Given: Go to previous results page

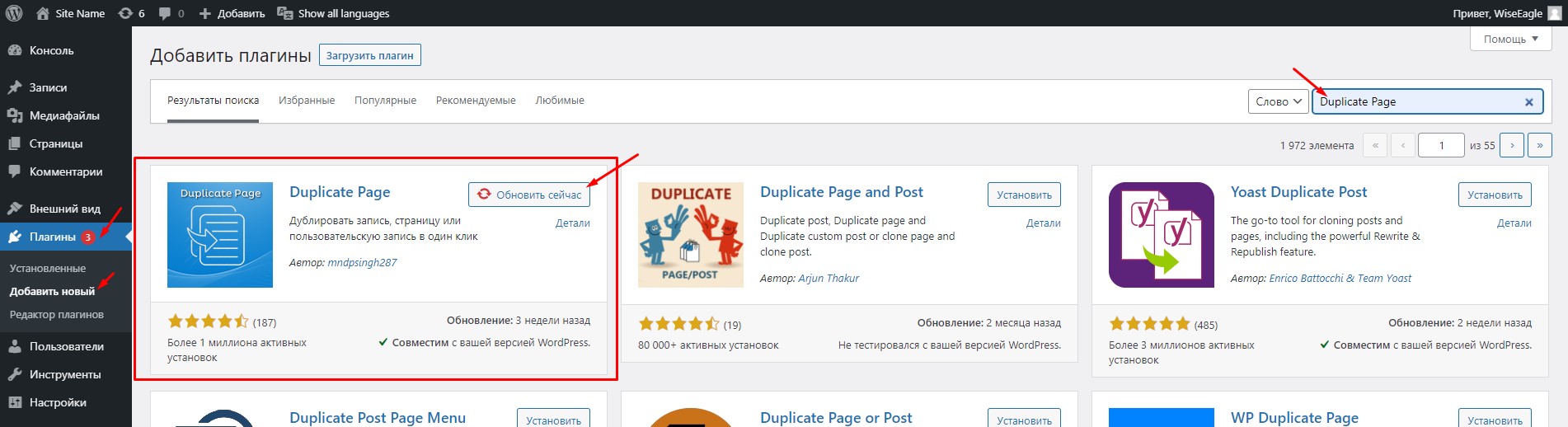Looking at the screenshot, I should [x=1403, y=145].
